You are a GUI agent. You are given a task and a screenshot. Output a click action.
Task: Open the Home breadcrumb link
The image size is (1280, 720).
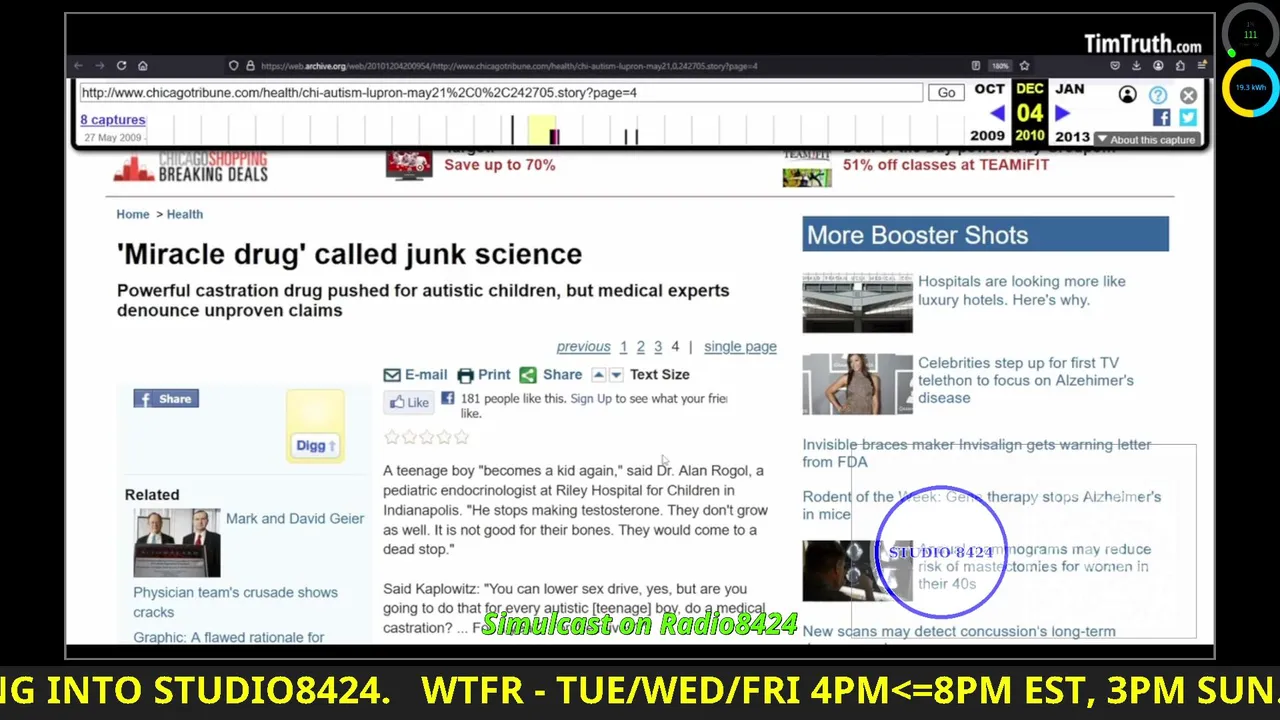(x=133, y=214)
